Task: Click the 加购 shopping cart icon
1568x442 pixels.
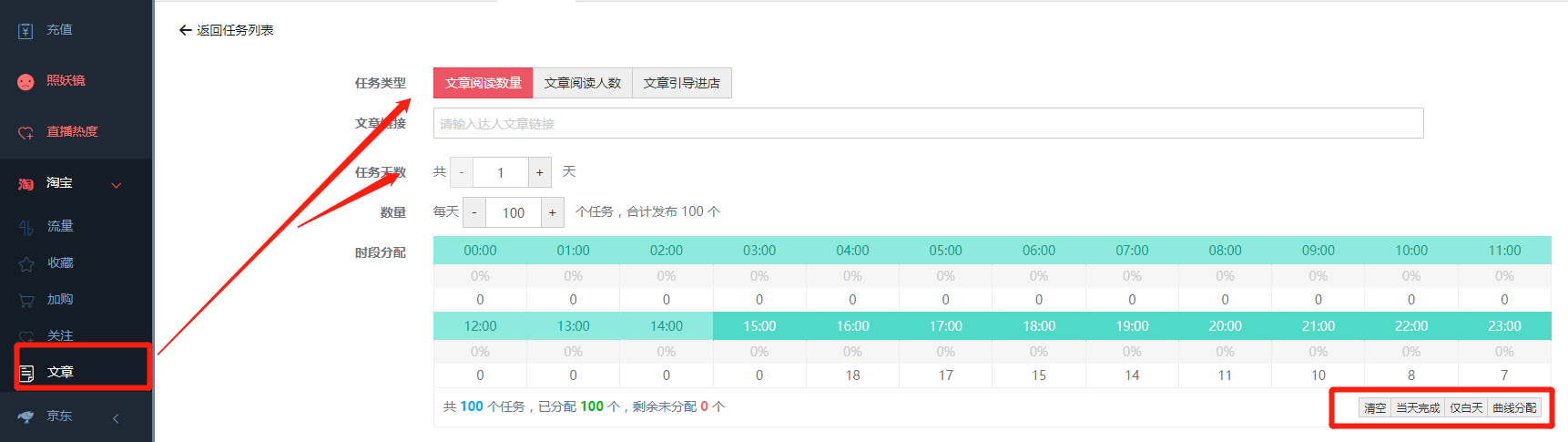Action: (x=26, y=300)
